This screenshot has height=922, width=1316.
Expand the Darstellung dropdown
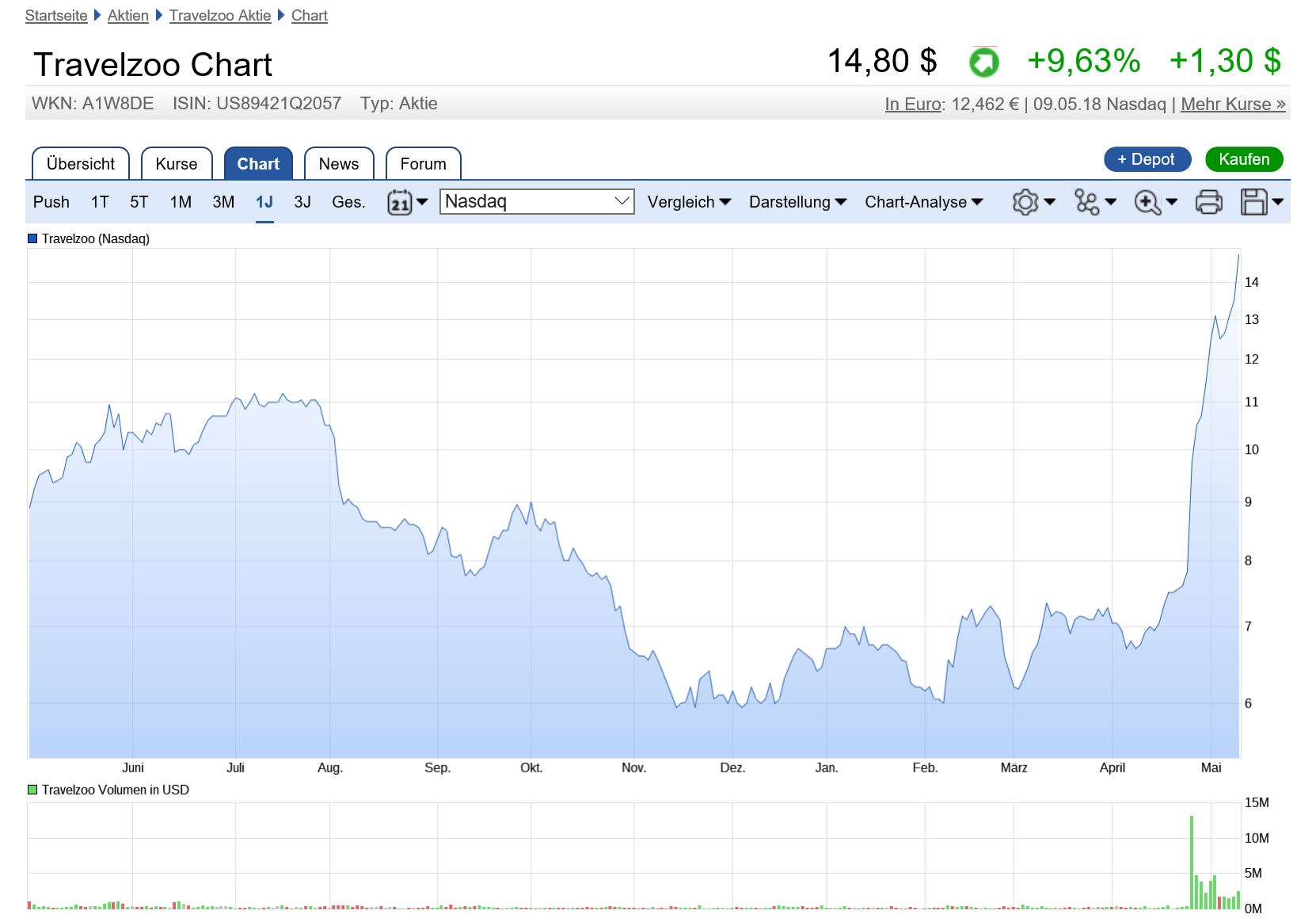[x=797, y=202]
